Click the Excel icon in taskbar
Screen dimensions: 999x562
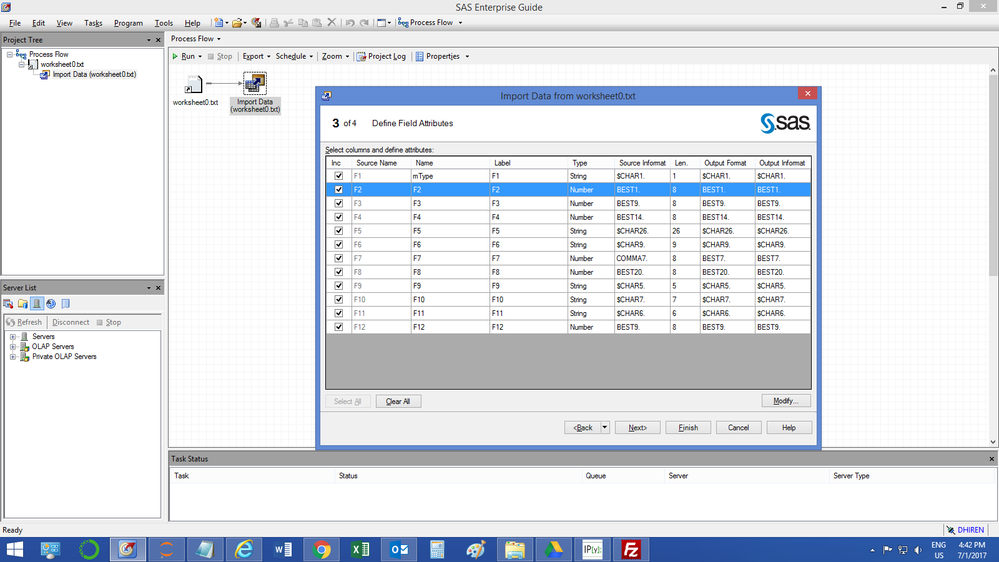coord(361,549)
